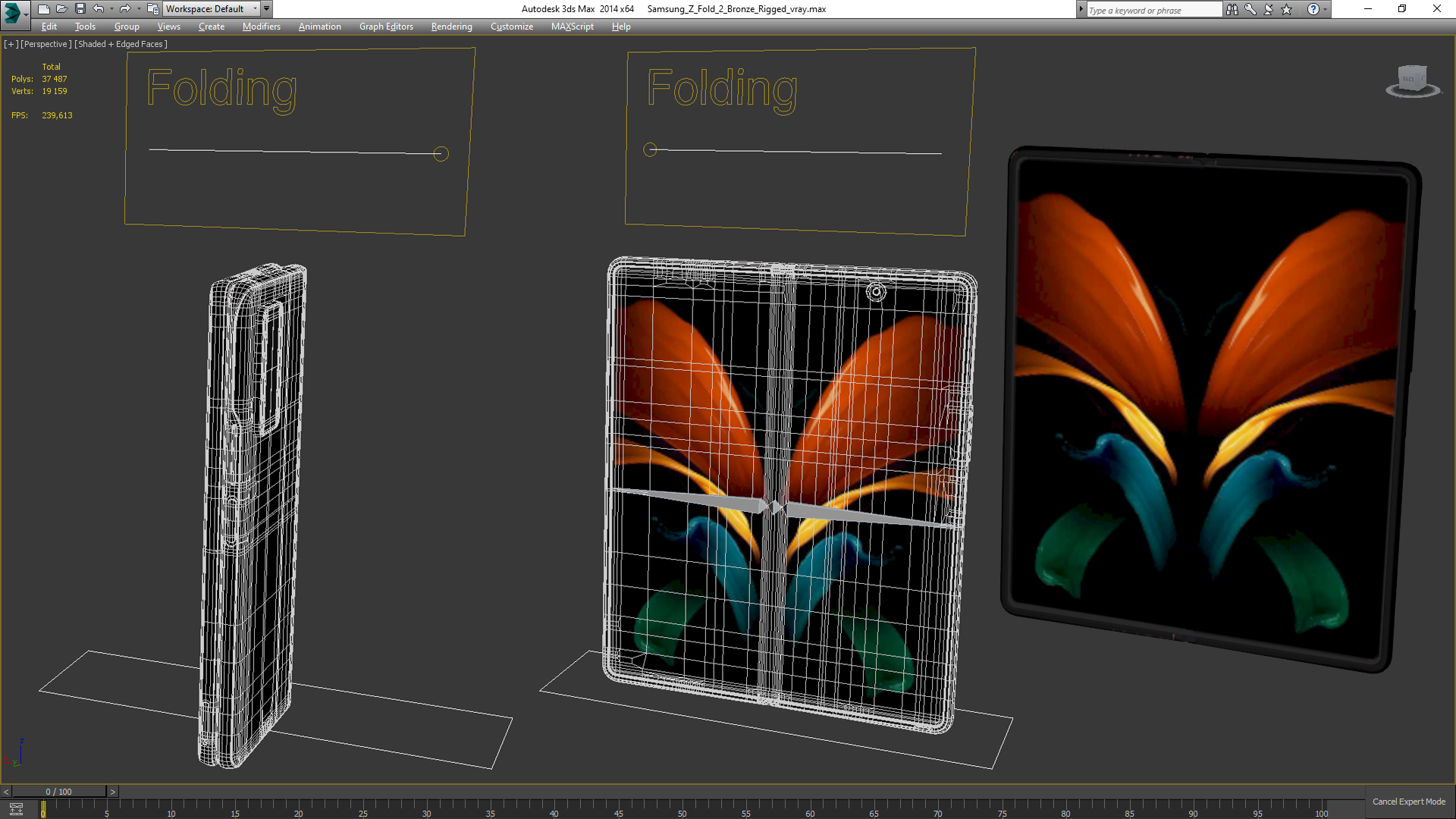
Task: Open the Communication Center satellite icon
Action: coord(1269,9)
